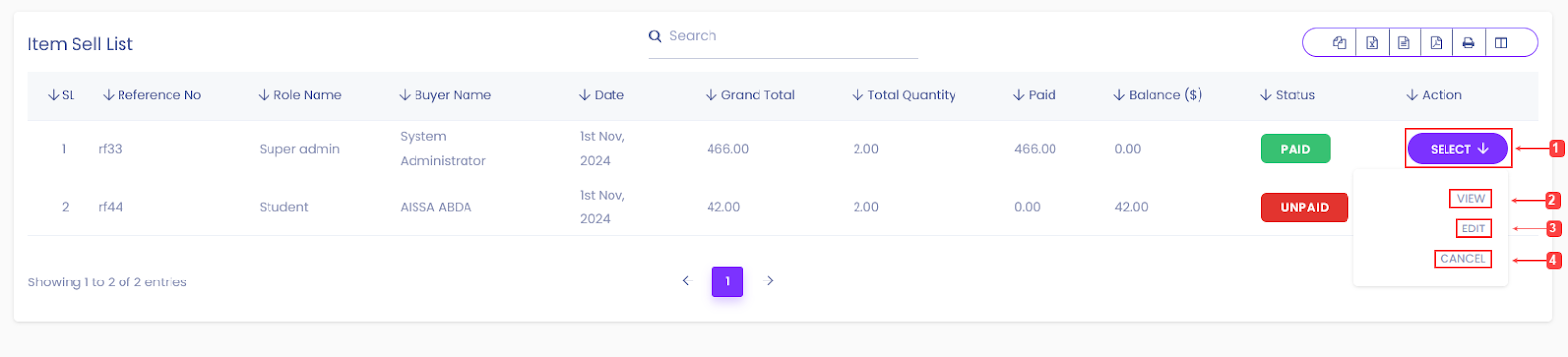1568x357 pixels.
Task: Copy table data with the copy icon
Action: [1339, 43]
